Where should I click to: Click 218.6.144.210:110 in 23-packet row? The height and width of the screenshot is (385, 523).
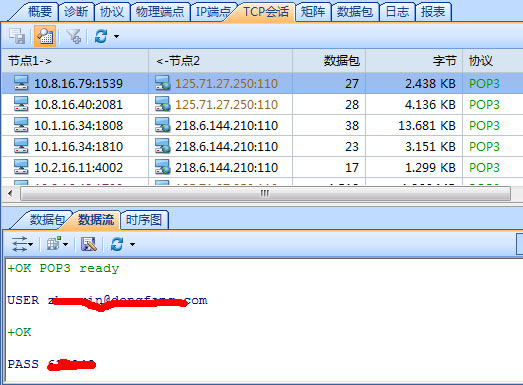[226, 146]
